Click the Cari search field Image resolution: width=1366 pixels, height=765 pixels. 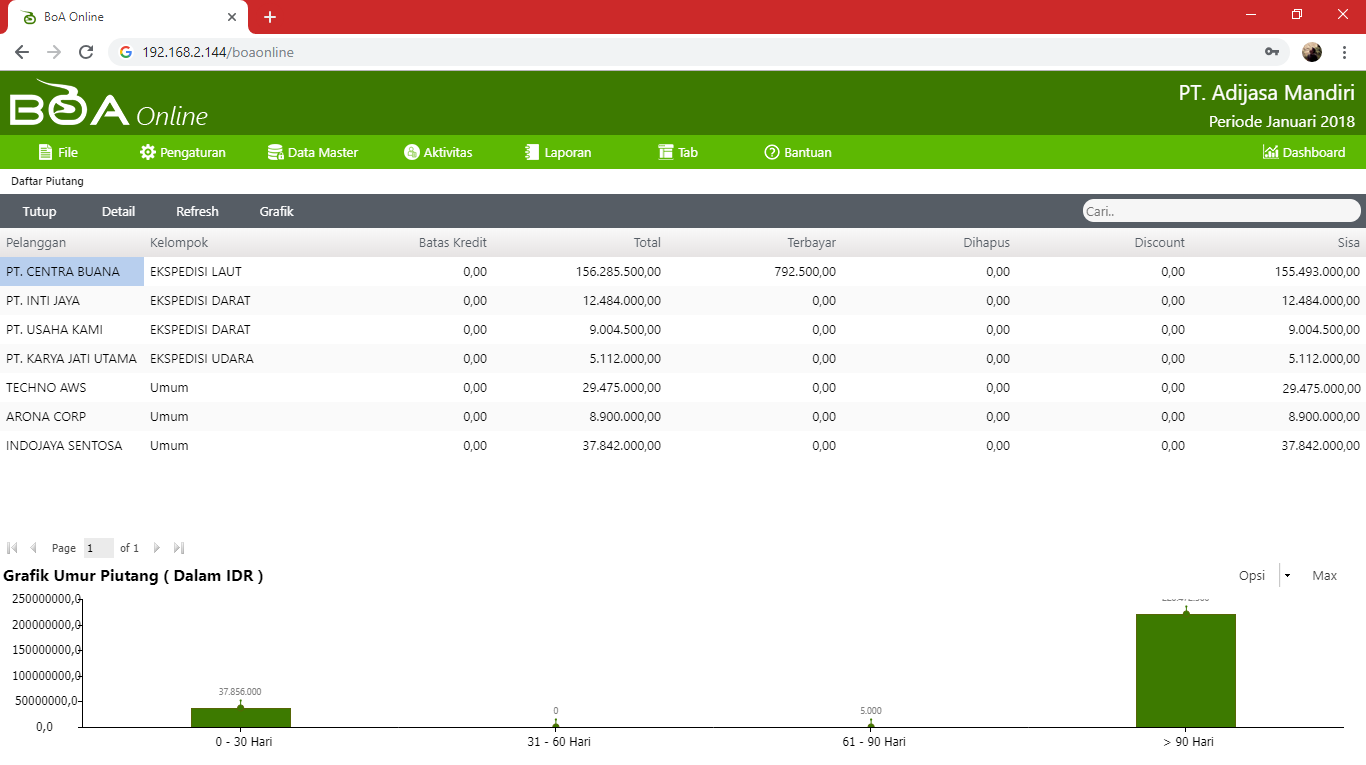coord(1220,211)
